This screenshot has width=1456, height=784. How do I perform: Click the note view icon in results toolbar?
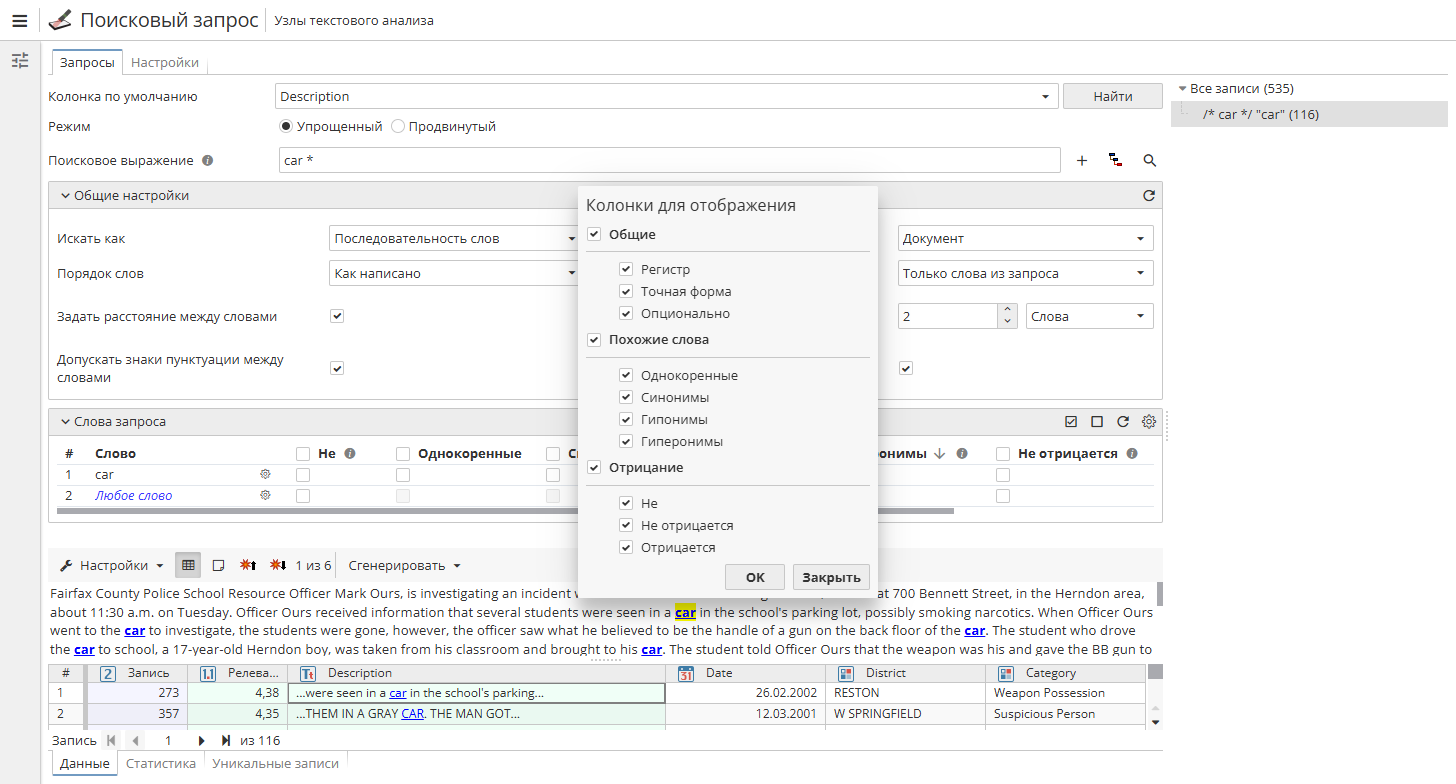pyautogui.click(x=219, y=565)
